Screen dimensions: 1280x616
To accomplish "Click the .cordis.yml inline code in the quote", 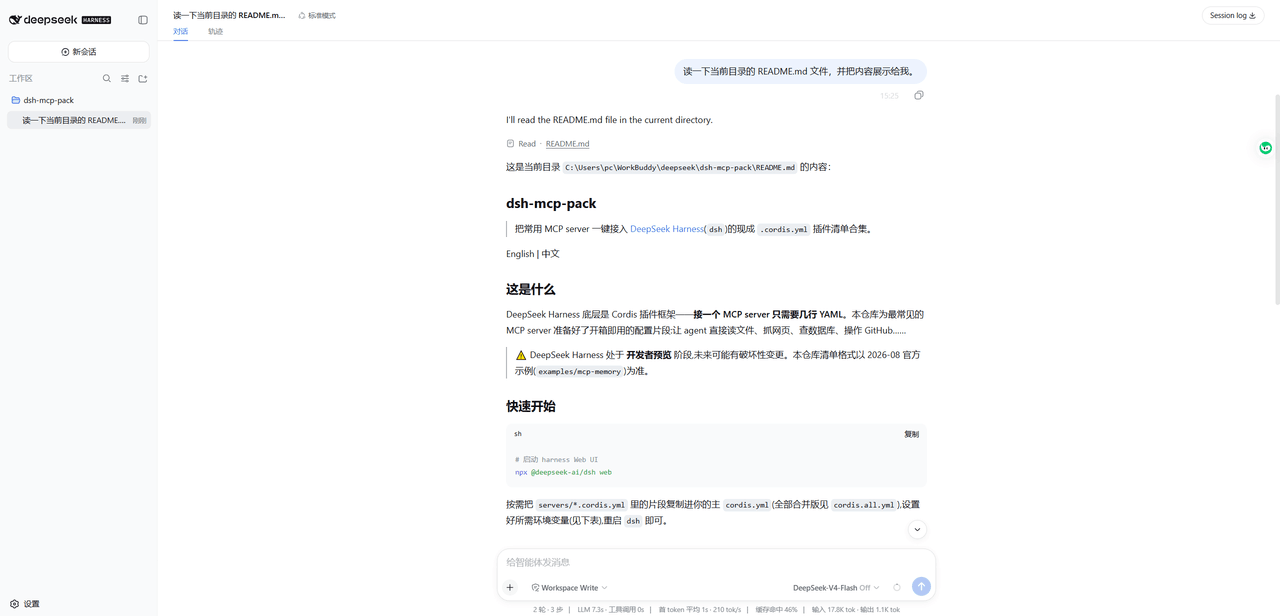I will [783, 229].
